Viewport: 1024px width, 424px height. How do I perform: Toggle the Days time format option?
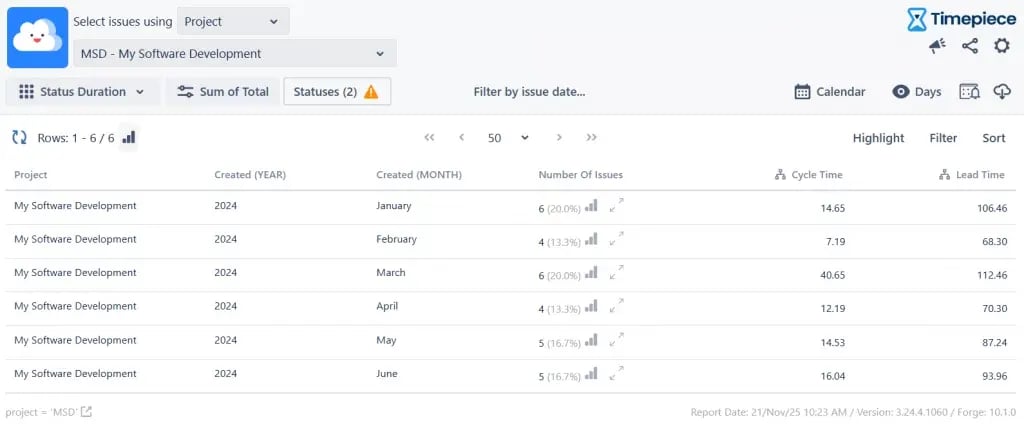coord(916,92)
